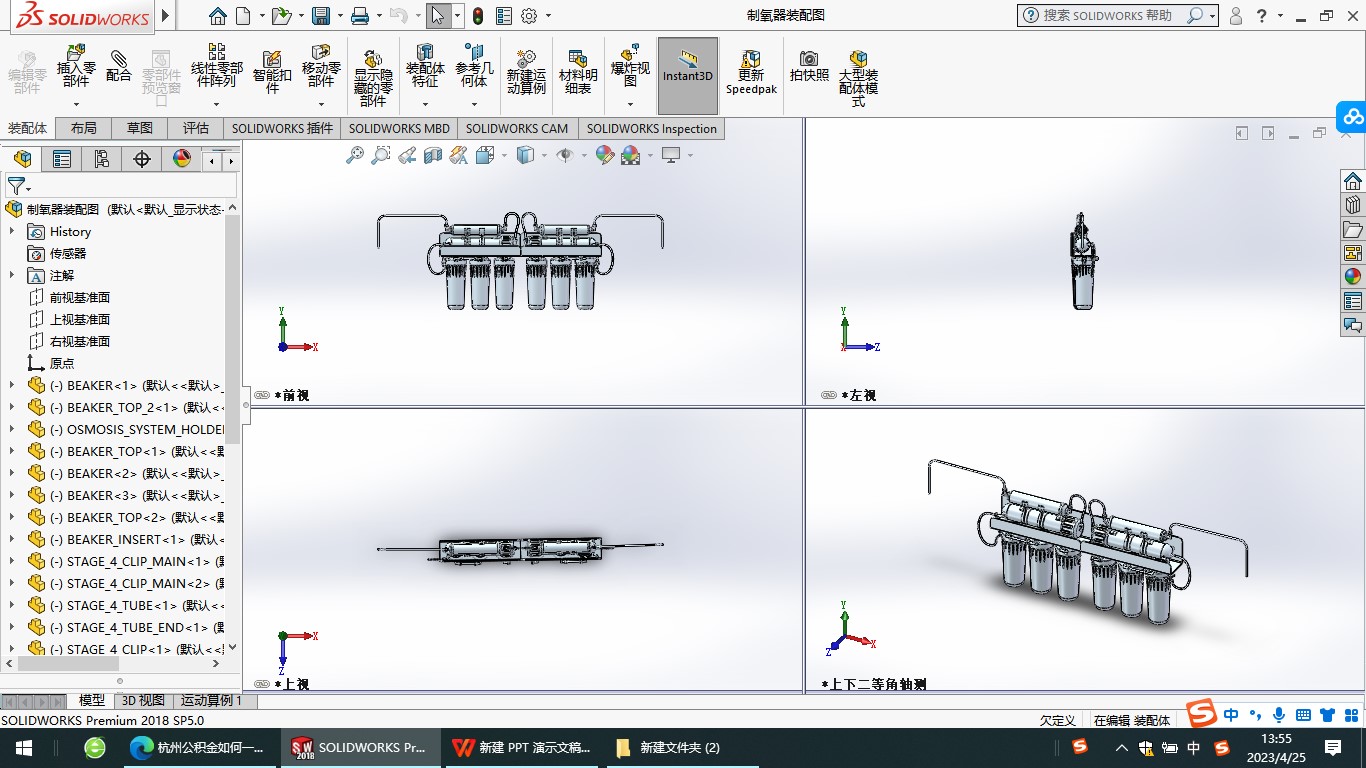Click the Zoom to Fit magnifier icon
1366x768 pixels.
pos(355,155)
